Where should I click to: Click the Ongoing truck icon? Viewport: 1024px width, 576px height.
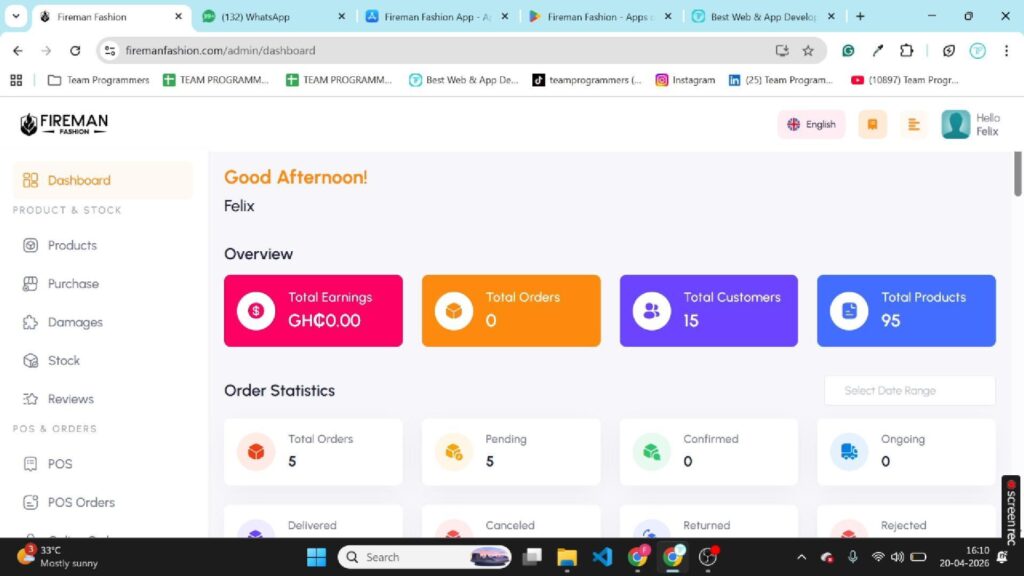point(849,451)
